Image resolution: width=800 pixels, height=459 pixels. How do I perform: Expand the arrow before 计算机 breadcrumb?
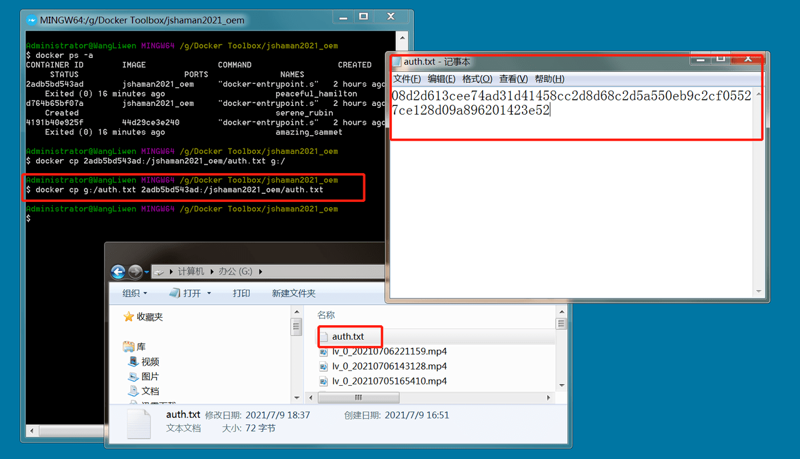coord(171,271)
